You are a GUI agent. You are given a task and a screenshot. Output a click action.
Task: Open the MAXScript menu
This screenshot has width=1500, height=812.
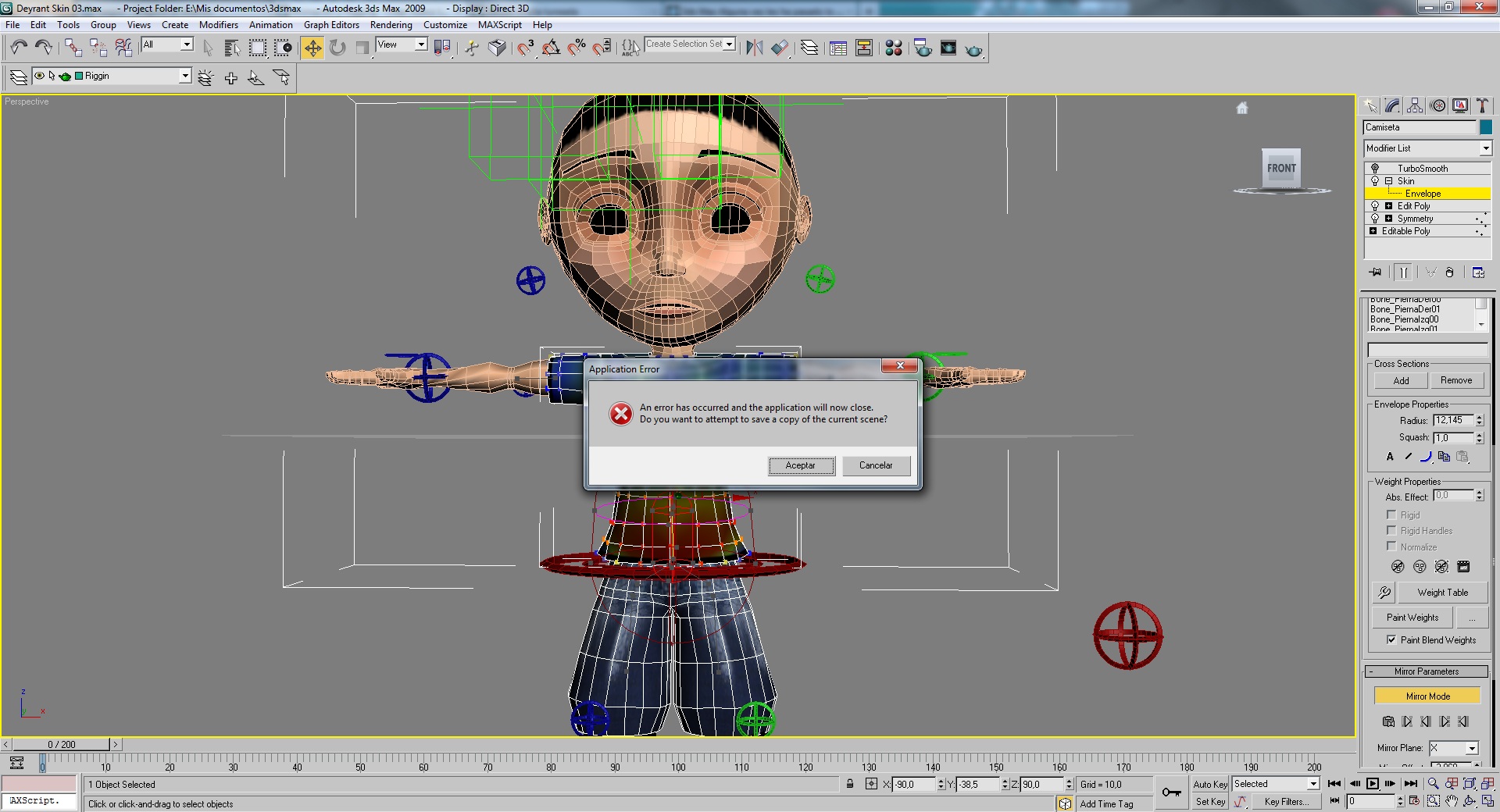point(500,25)
